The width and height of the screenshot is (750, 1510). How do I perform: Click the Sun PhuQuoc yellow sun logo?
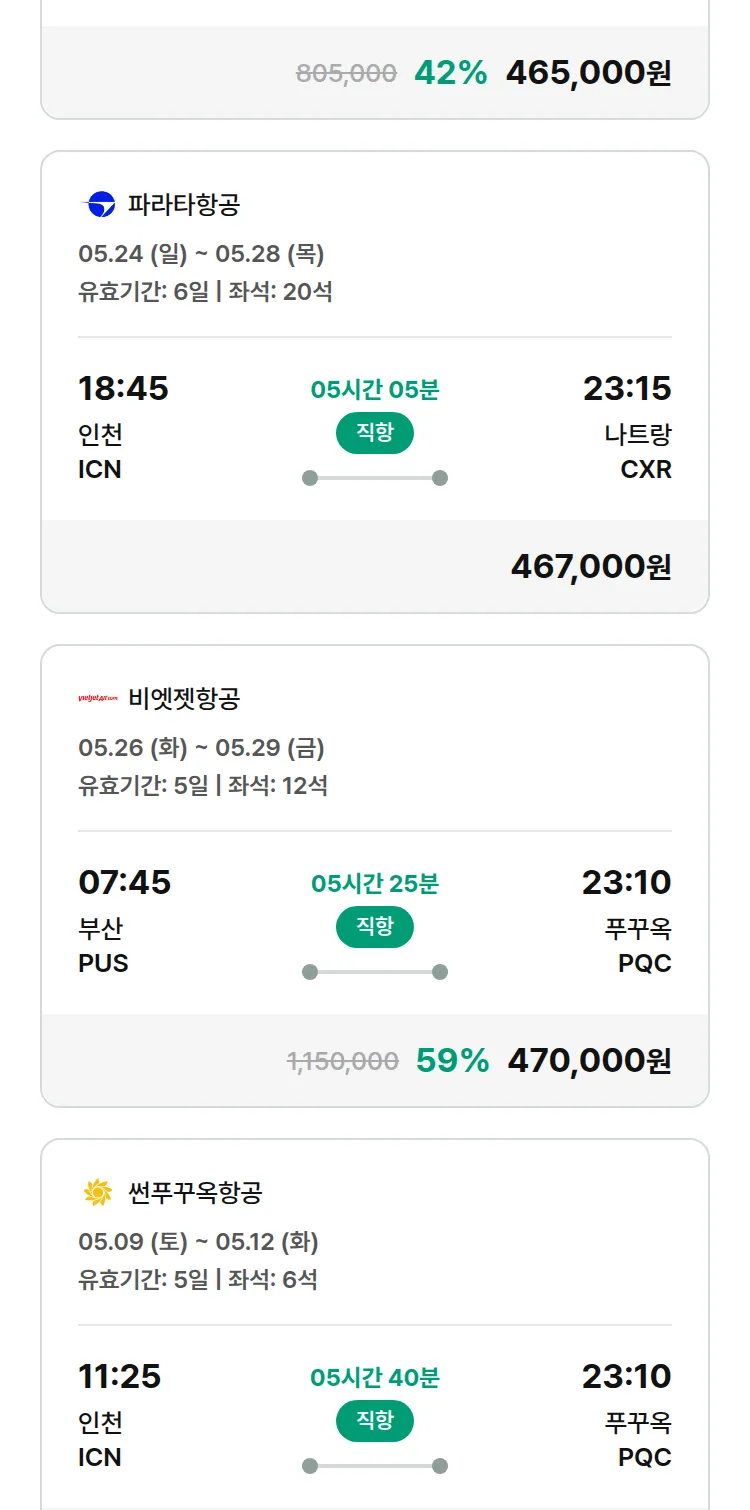(x=98, y=1192)
